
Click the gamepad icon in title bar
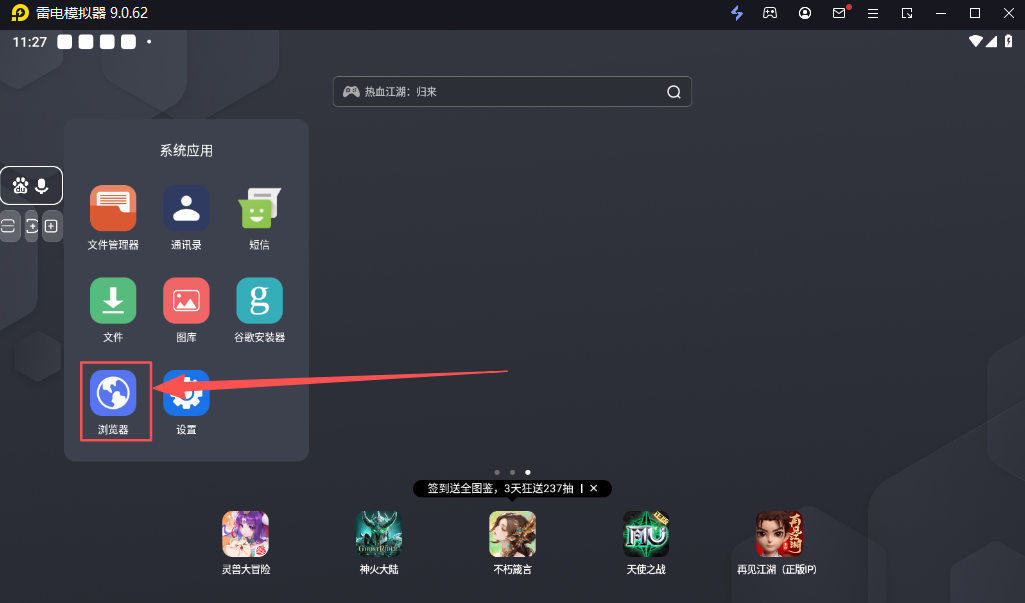pyautogui.click(x=770, y=13)
